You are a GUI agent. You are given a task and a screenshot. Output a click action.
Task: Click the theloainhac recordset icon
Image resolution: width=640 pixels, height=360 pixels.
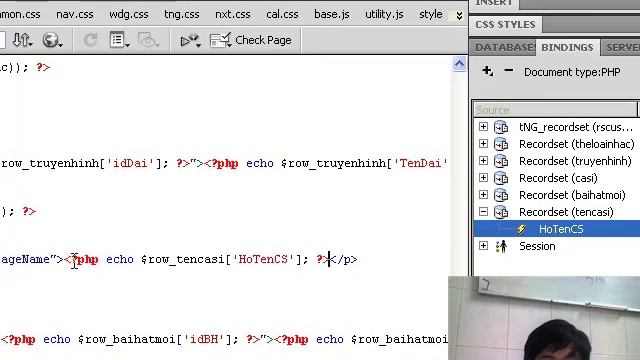tap(501, 144)
